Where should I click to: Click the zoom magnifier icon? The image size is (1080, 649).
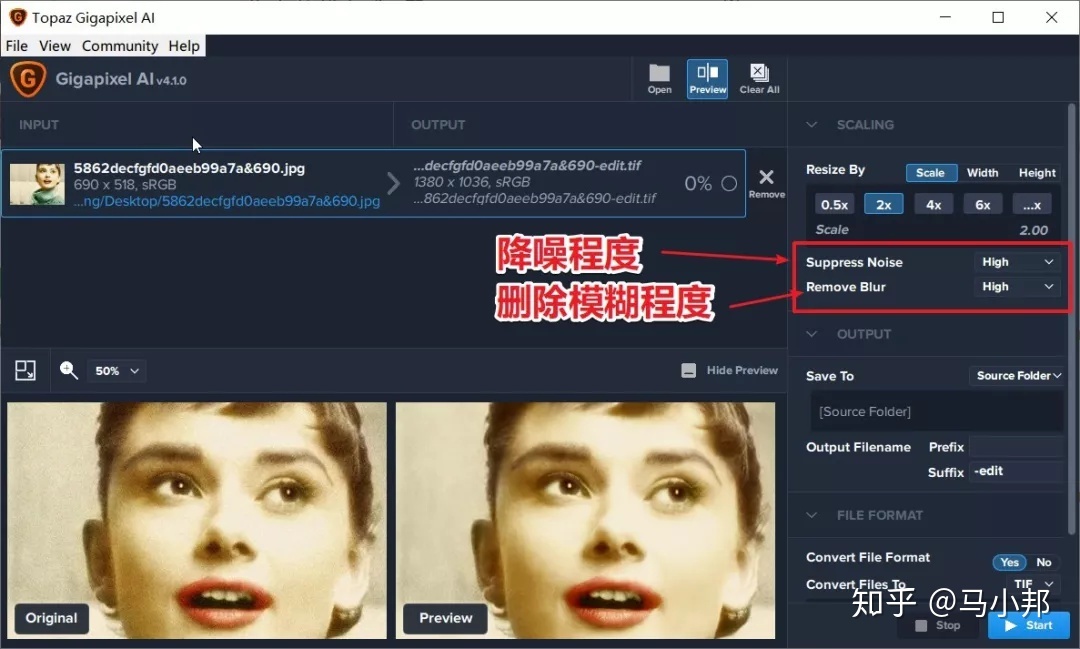point(68,371)
